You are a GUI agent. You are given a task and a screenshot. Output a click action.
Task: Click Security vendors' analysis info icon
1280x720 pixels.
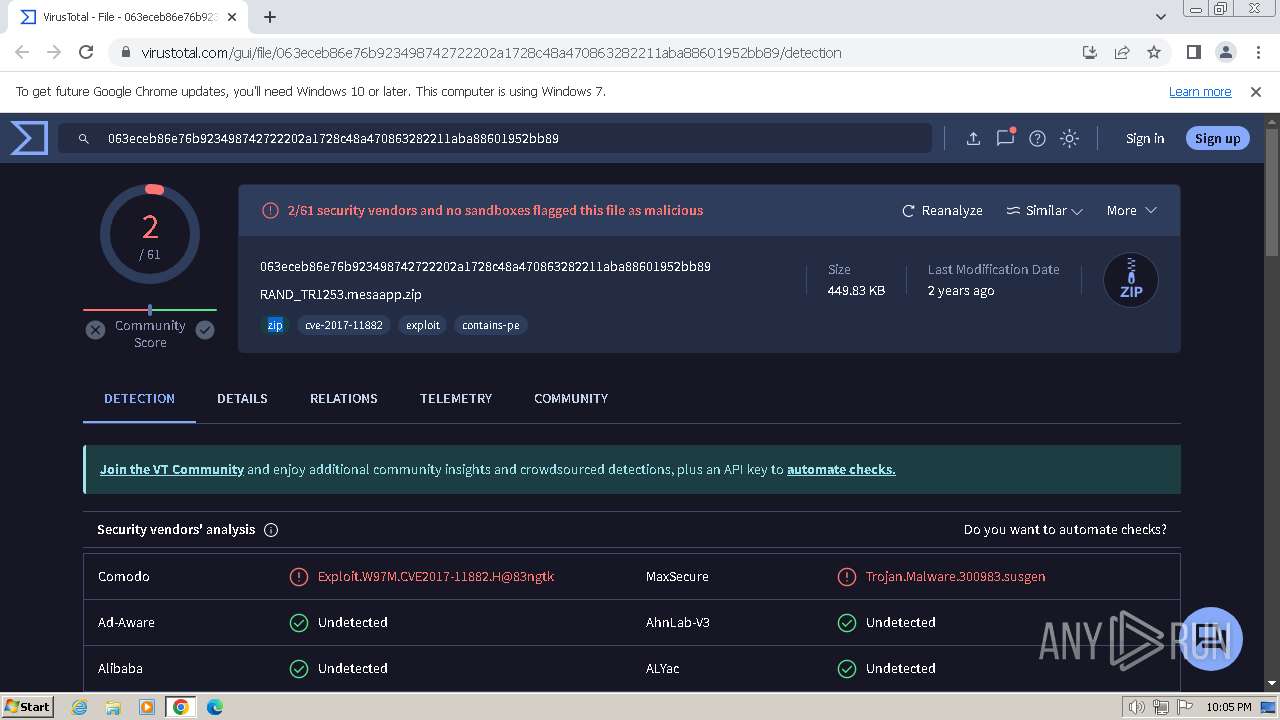pyautogui.click(x=271, y=530)
